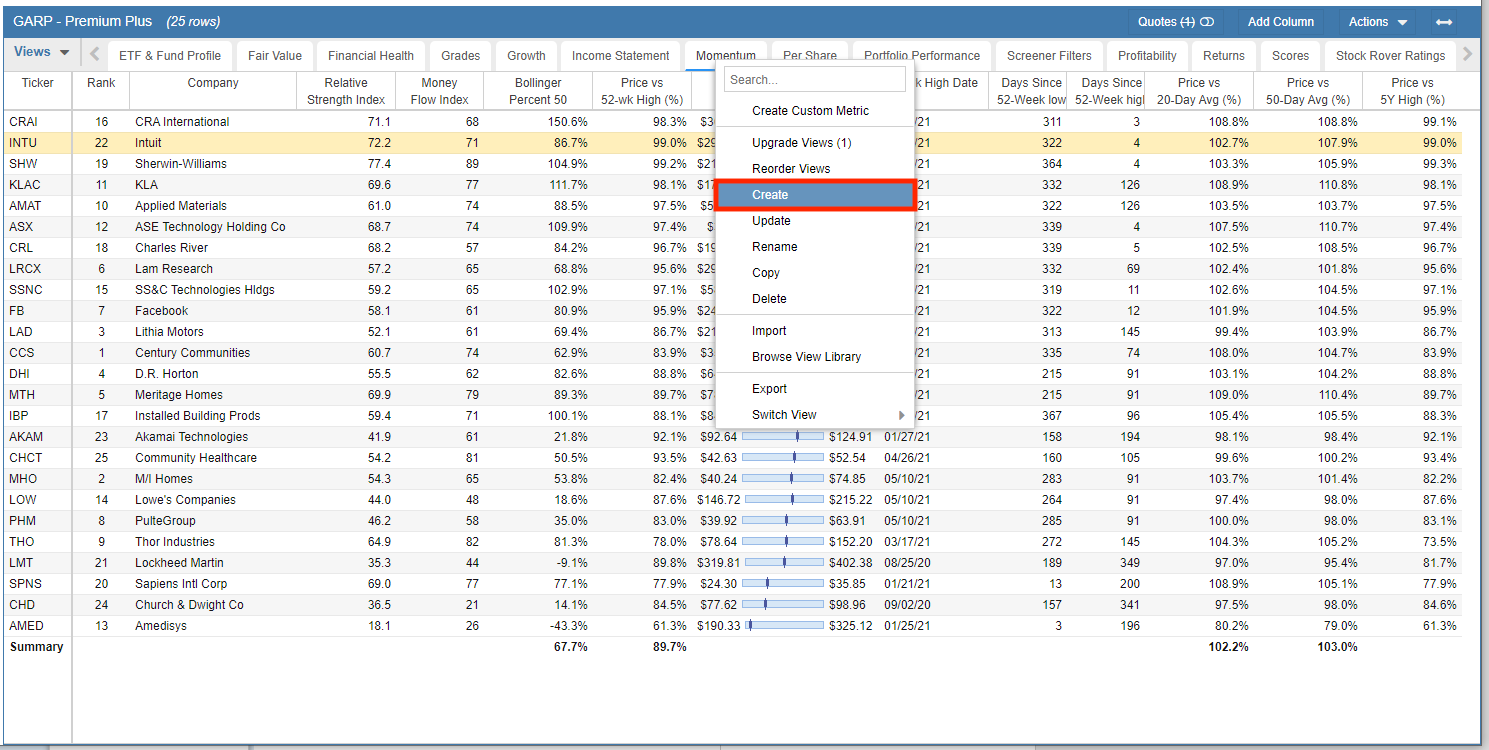
Task: Switch to the ETF & Fund Profile tab
Action: [170, 56]
